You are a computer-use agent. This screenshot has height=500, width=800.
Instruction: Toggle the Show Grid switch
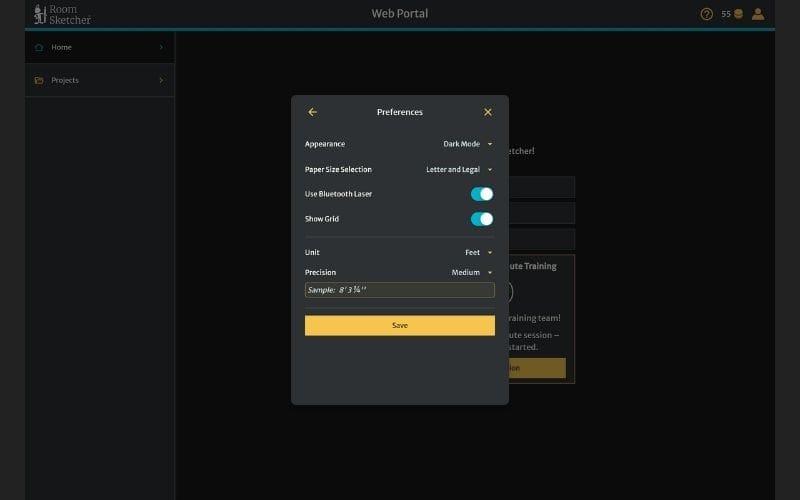(x=482, y=219)
